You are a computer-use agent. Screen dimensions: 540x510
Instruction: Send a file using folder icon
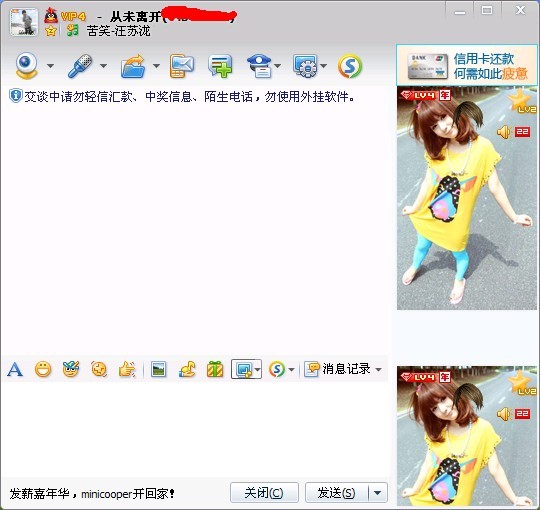tap(133, 66)
